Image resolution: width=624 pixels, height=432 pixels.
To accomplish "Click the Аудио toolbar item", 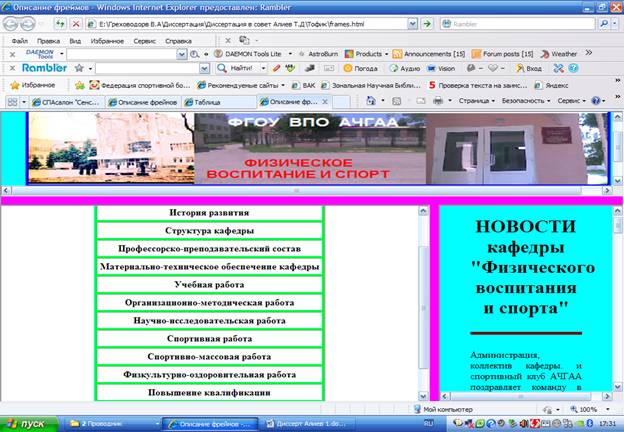I will [405, 68].
